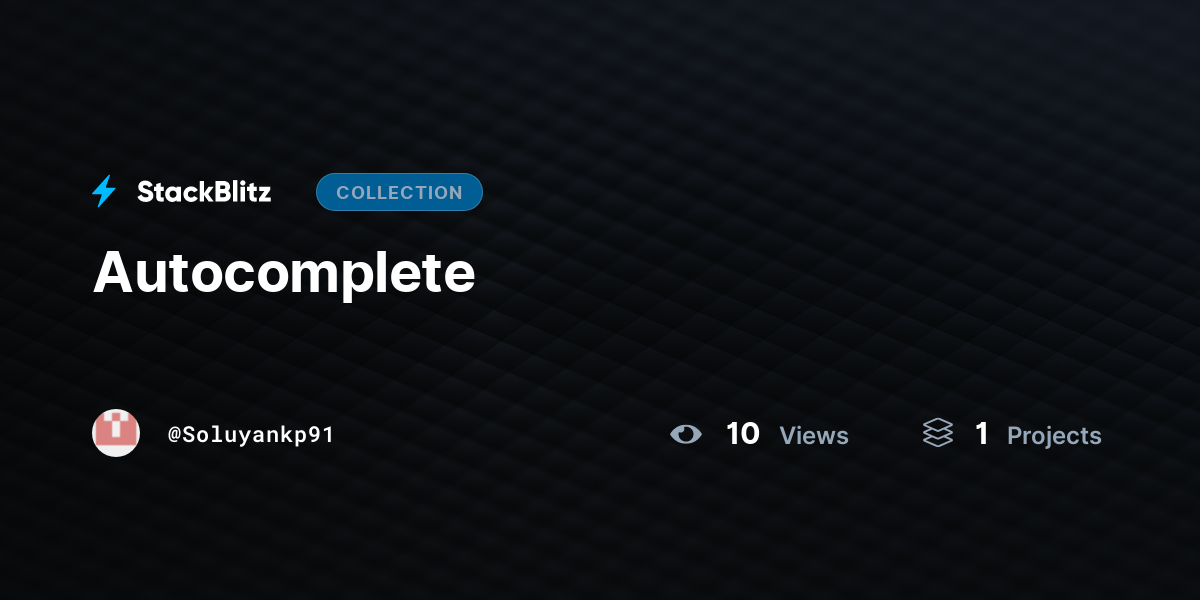
Task: Select the eye views icon
Action: pos(686,434)
